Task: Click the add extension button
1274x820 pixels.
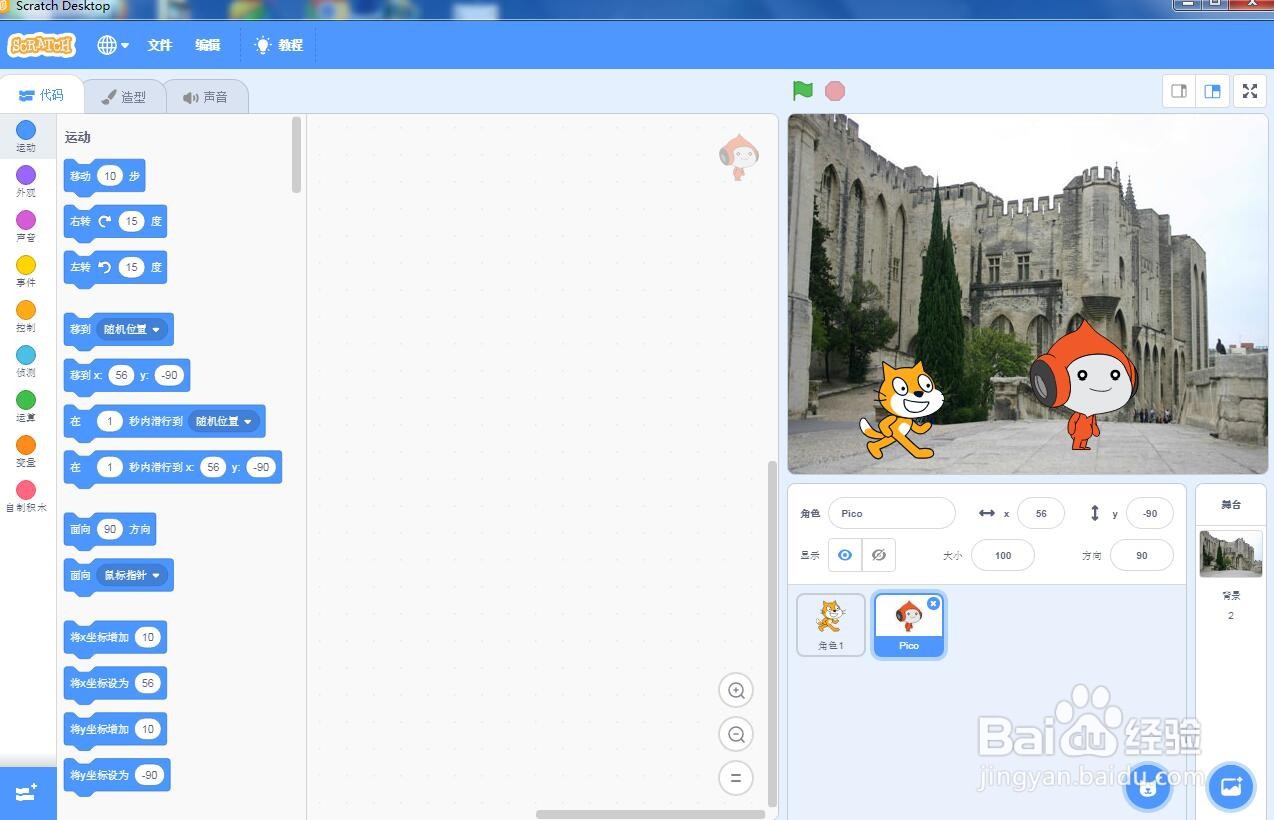Action: coord(27,793)
